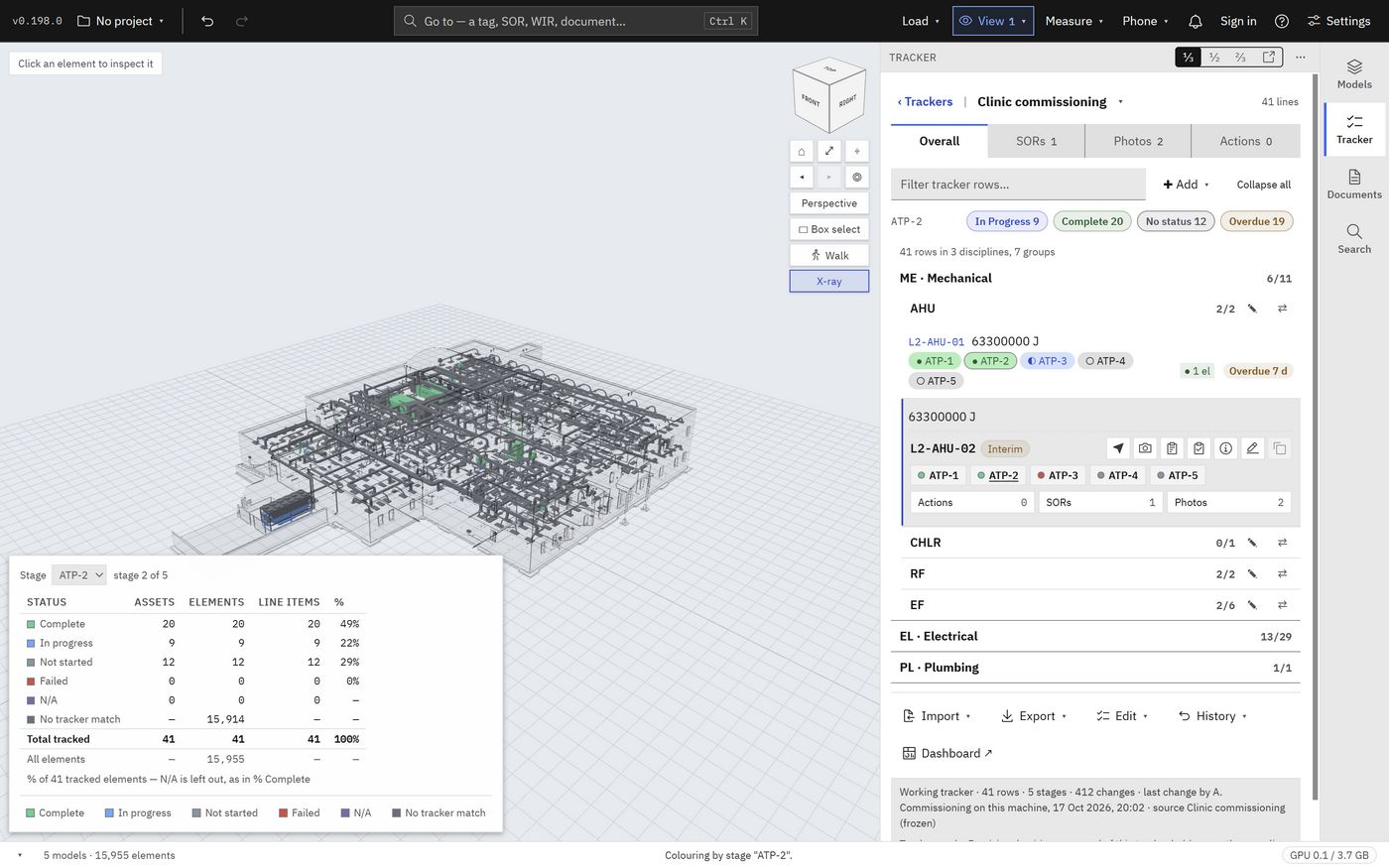Click the swap arrows icon on CHLR group

click(1282, 543)
